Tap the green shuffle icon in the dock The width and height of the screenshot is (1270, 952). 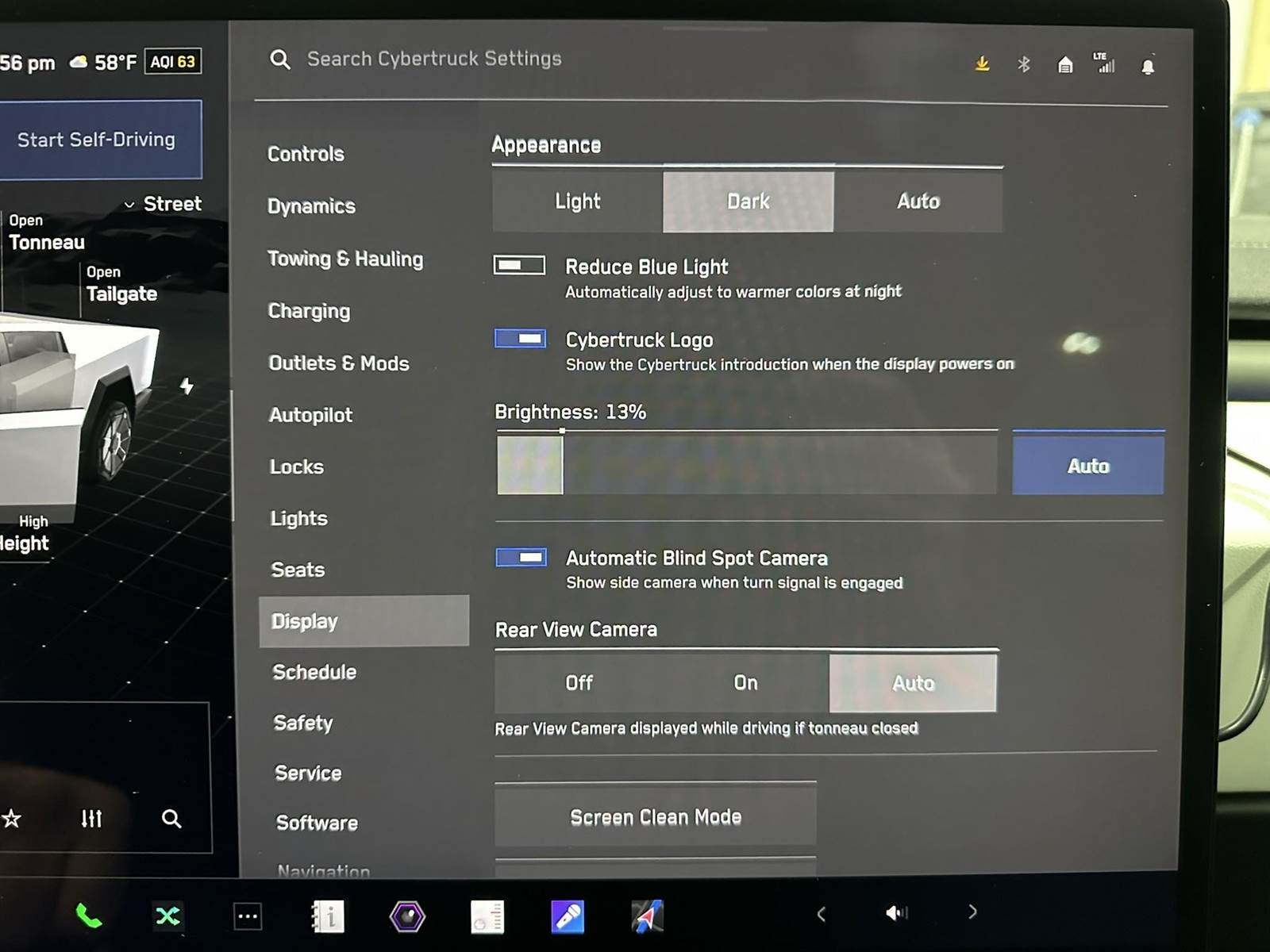coord(167,916)
